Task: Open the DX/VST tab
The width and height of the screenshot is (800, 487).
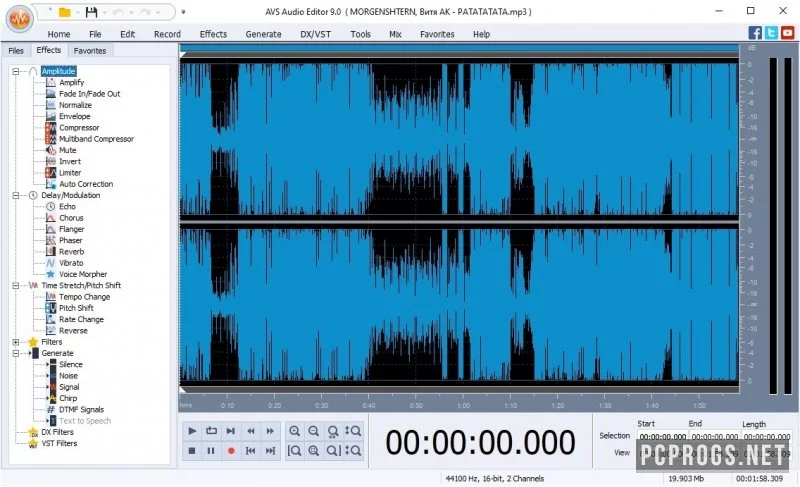Action: pyautogui.click(x=315, y=34)
